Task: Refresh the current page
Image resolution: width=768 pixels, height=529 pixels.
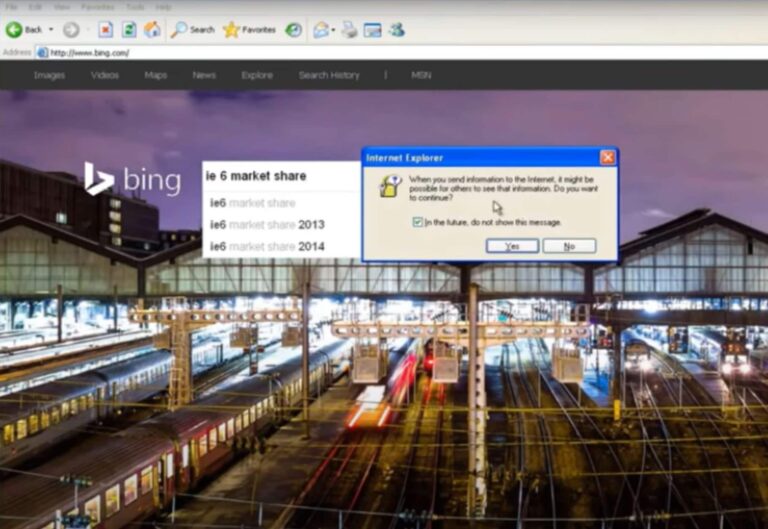Action: 129,30
